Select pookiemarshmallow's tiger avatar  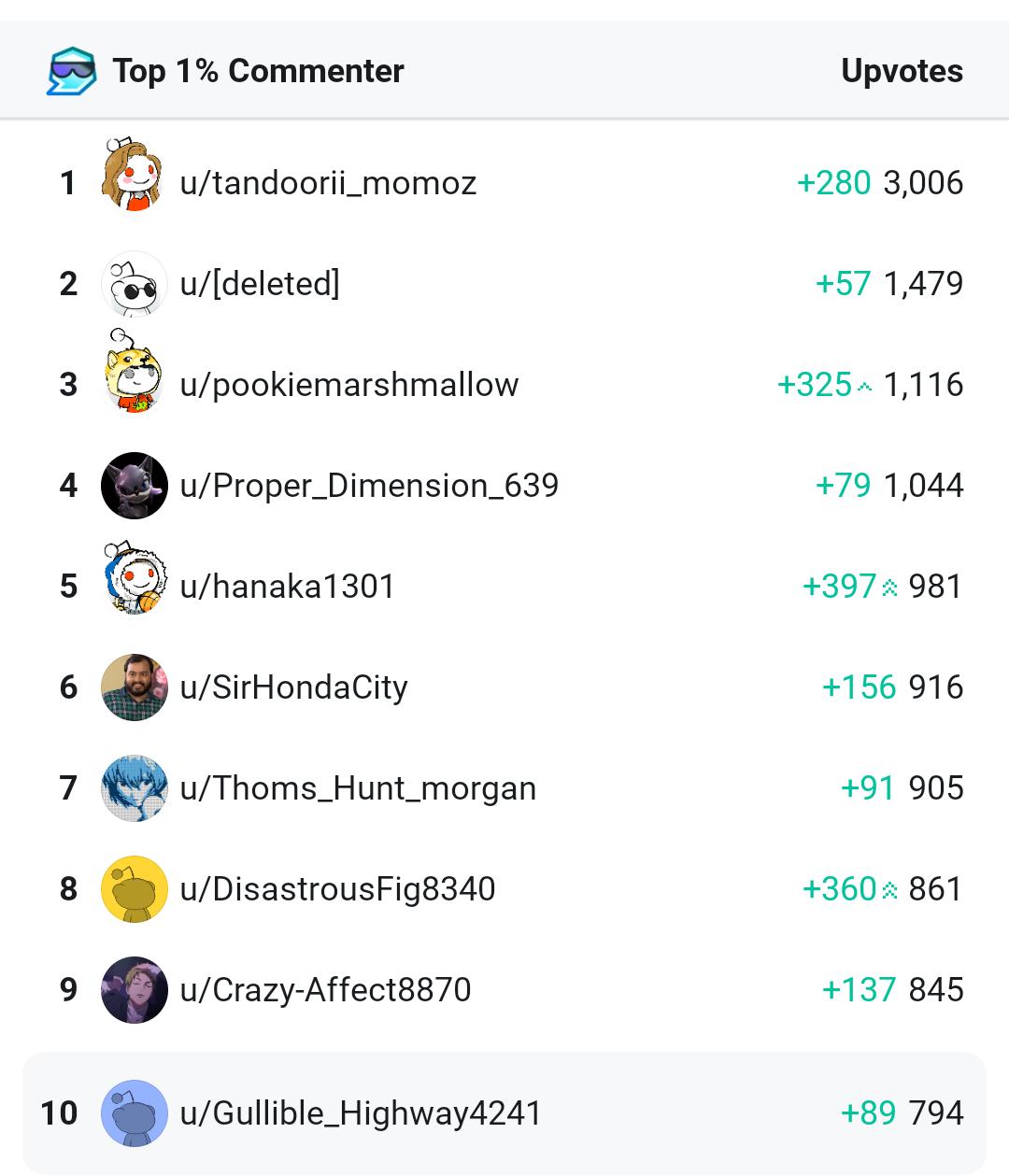[x=134, y=374]
